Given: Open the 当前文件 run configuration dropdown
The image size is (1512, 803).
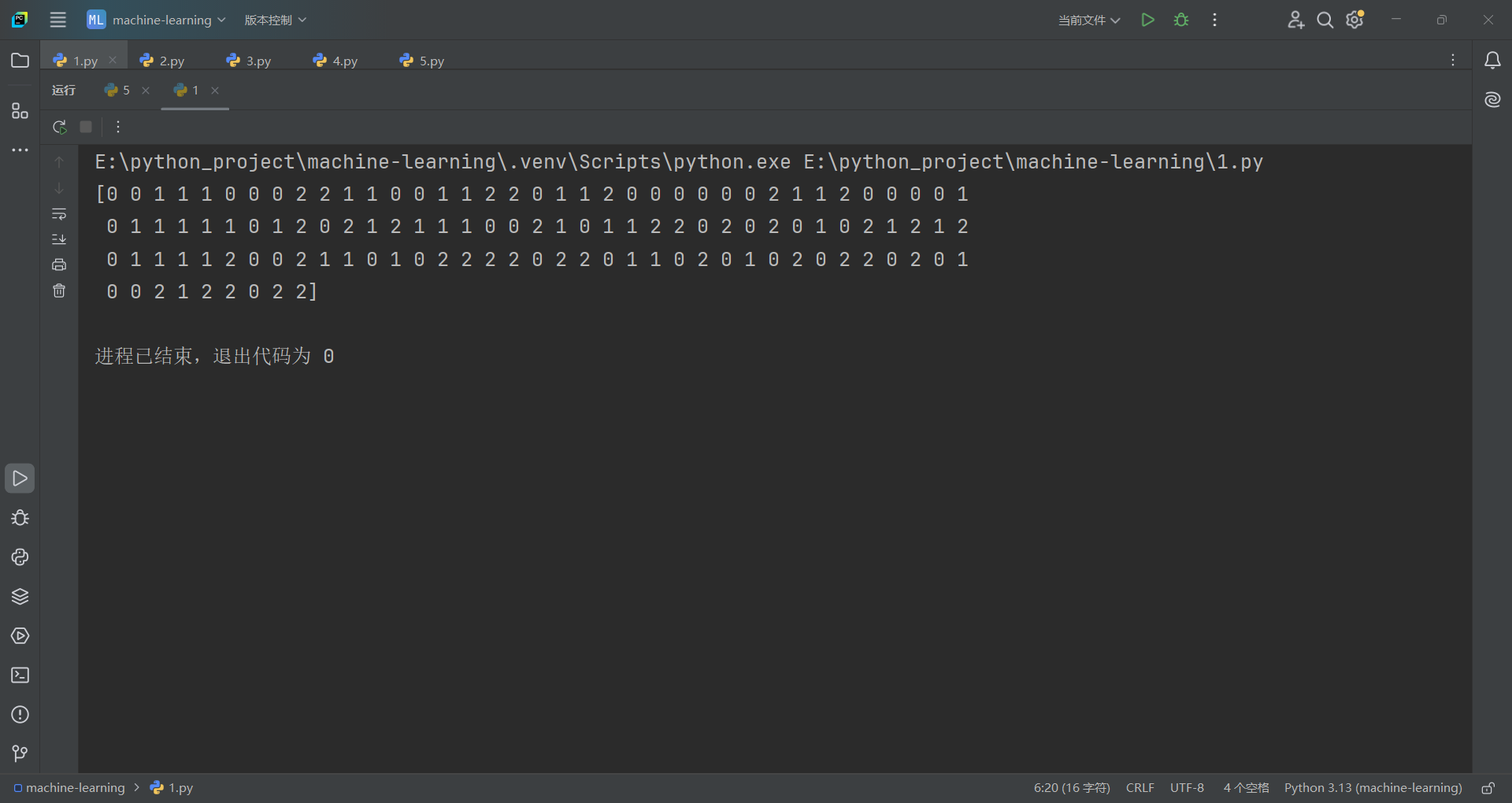Looking at the screenshot, I should coord(1088,20).
